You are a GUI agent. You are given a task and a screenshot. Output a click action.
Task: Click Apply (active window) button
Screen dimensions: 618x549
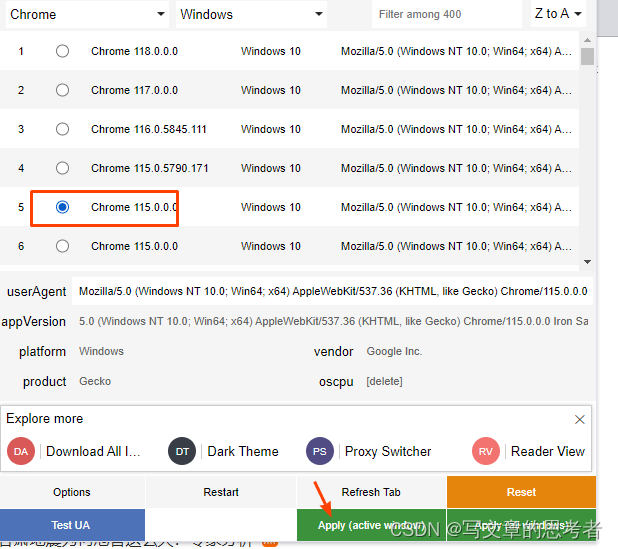pyautogui.click(x=371, y=525)
